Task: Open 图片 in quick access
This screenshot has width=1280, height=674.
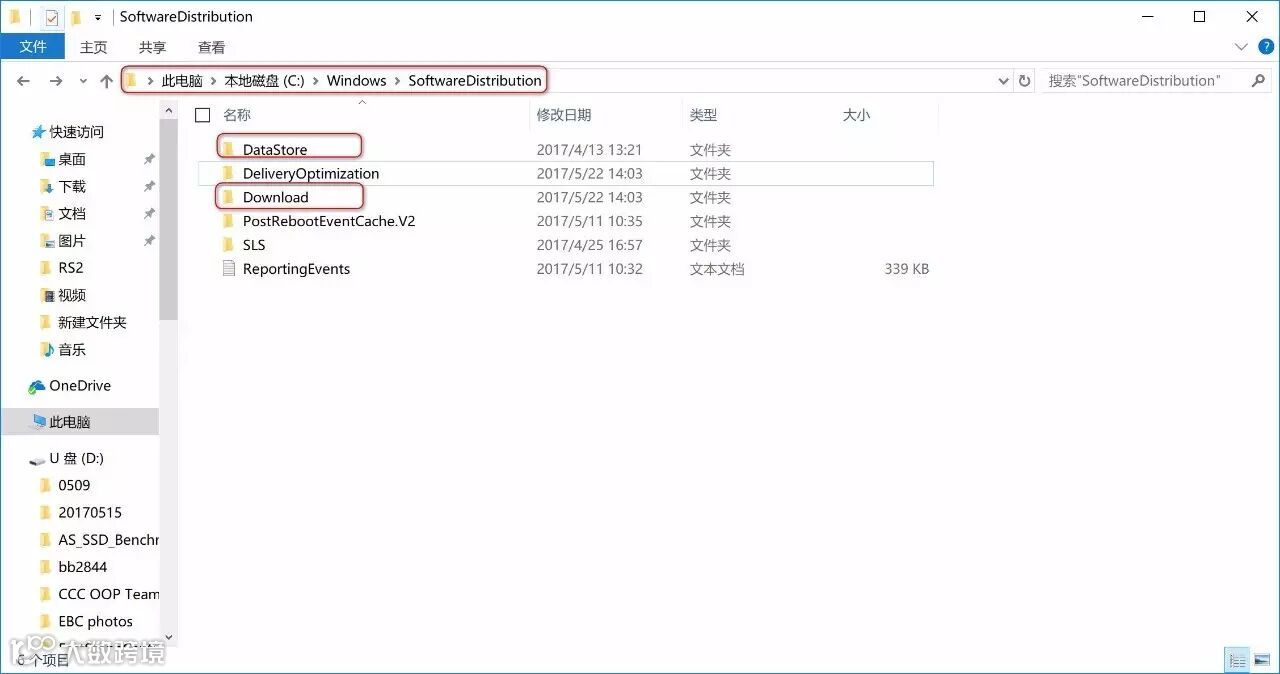Action: 72,241
